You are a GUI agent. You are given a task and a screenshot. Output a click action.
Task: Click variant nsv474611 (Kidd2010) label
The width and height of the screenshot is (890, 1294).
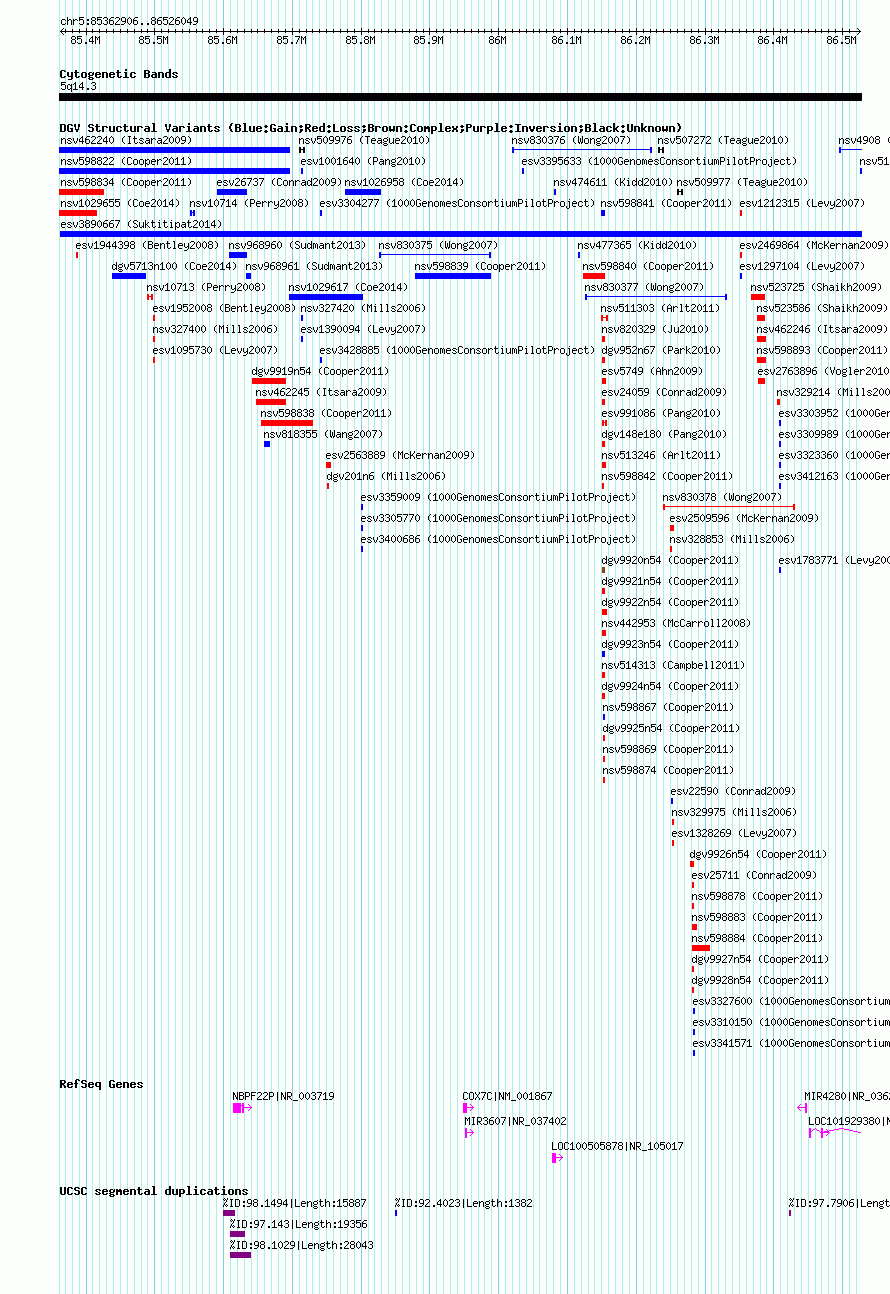pyautogui.click(x=613, y=182)
